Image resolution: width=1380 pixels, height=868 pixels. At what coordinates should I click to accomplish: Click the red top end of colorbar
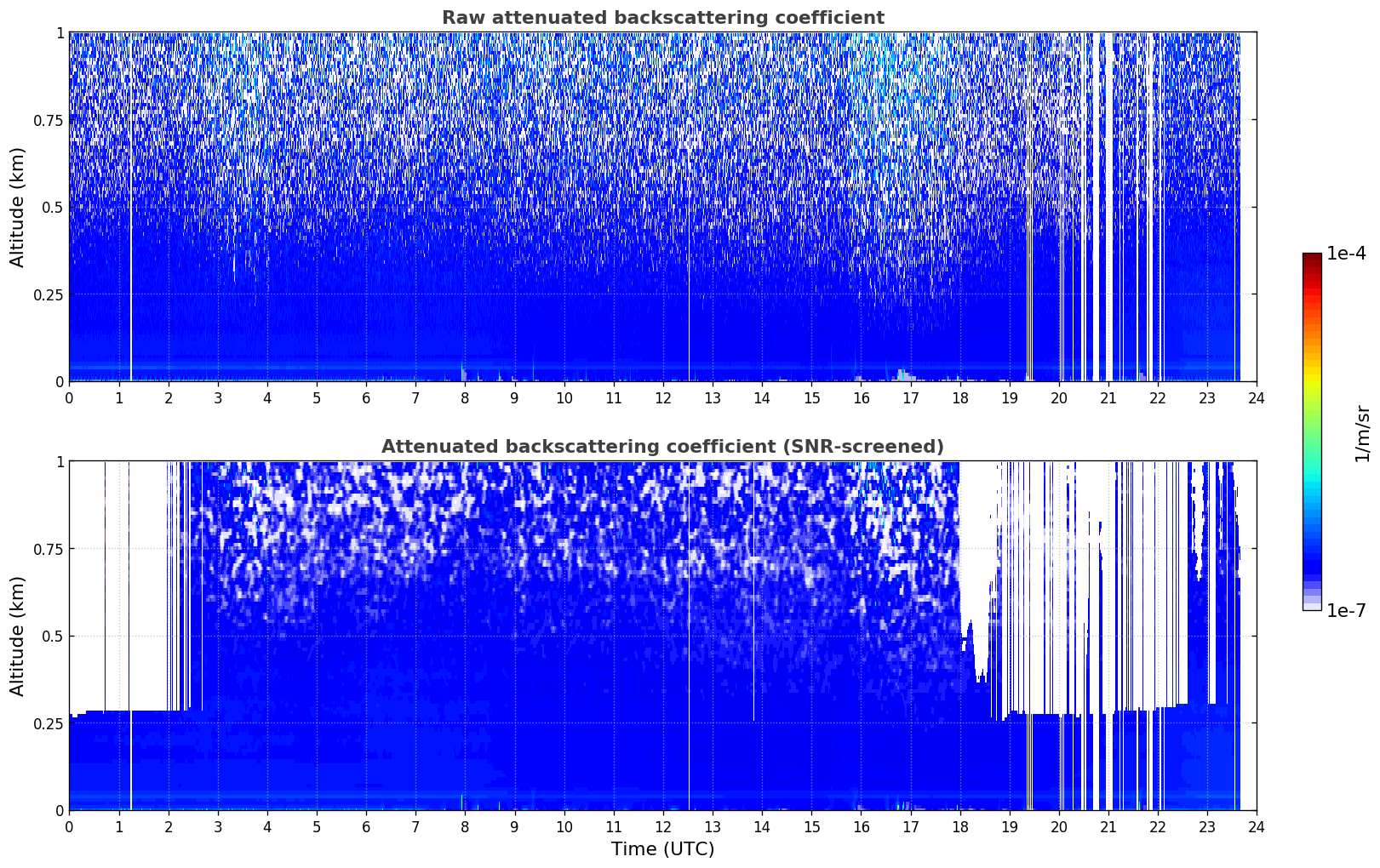[x=1311, y=258]
